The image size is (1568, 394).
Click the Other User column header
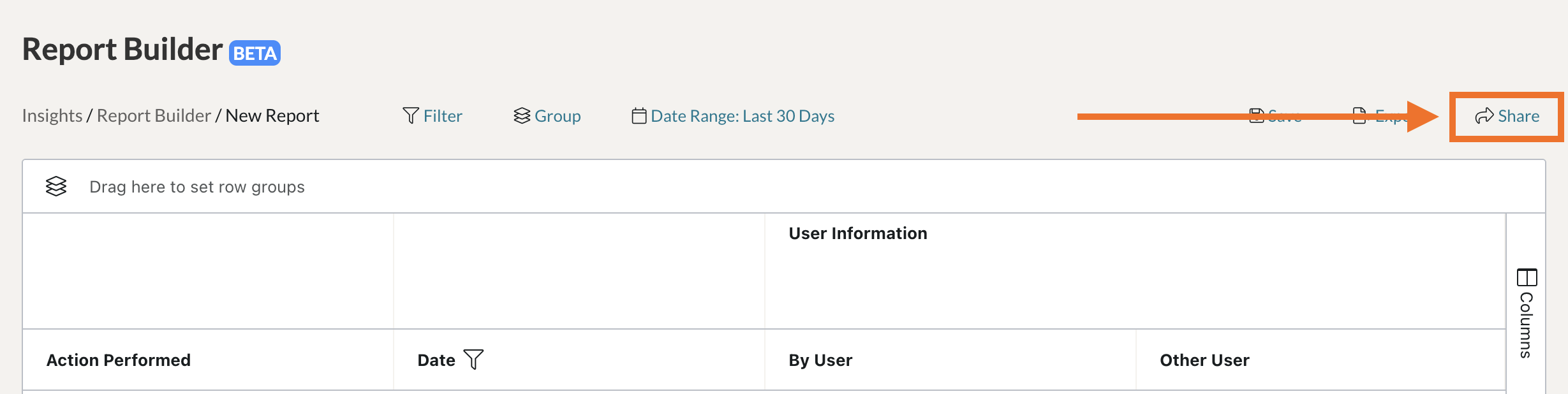point(1204,360)
